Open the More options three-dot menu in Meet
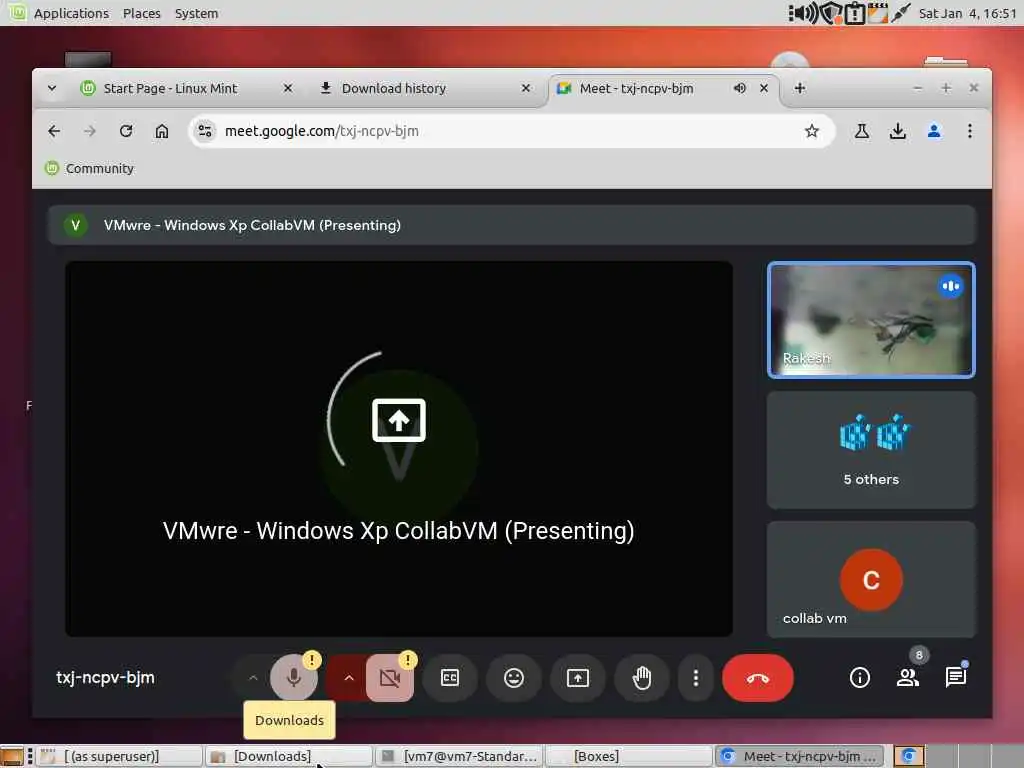The width and height of the screenshot is (1024, 768). (696, 678)
